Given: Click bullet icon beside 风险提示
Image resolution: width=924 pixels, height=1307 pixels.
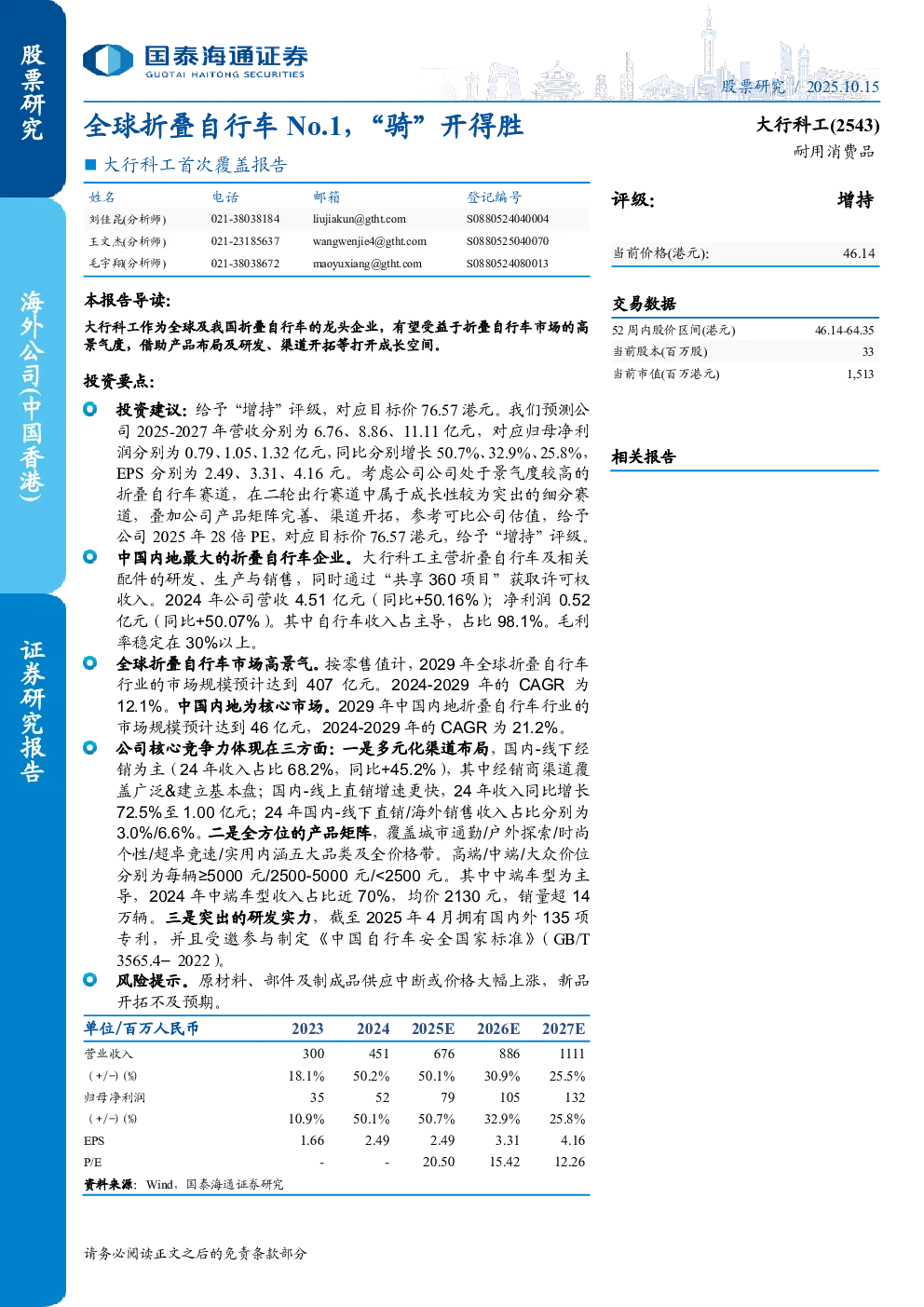Looking at the screenshot, I should point(90,980).
